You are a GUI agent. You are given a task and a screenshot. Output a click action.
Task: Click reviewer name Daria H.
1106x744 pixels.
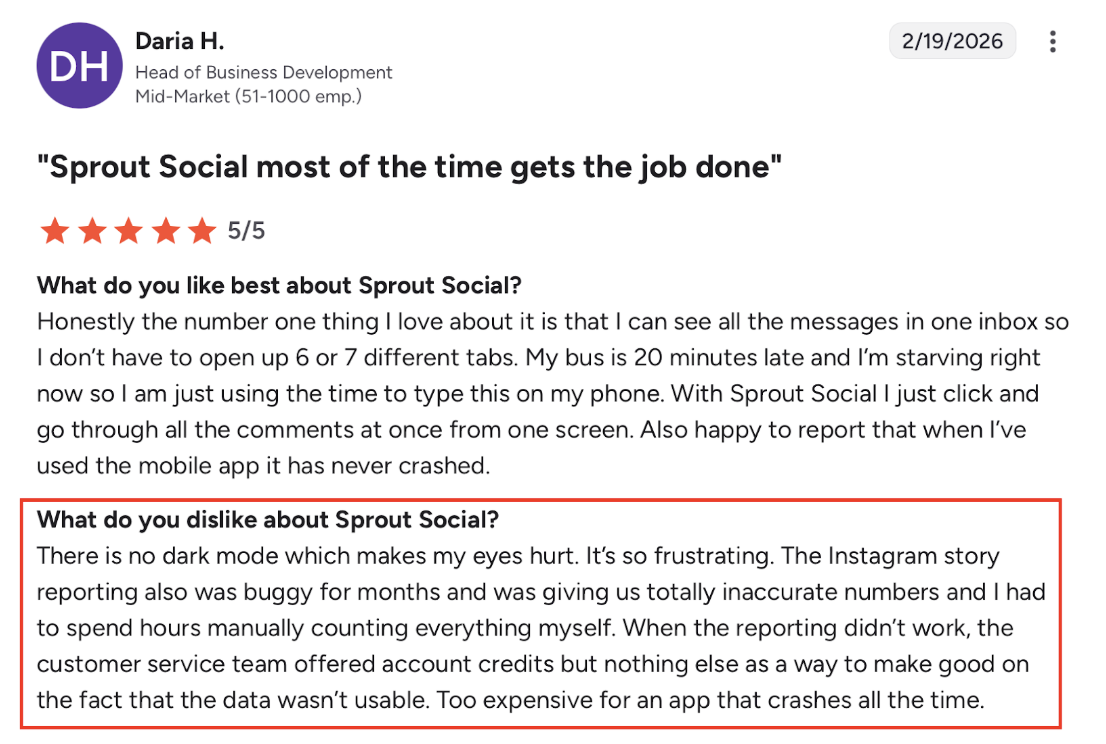(180, 41)
